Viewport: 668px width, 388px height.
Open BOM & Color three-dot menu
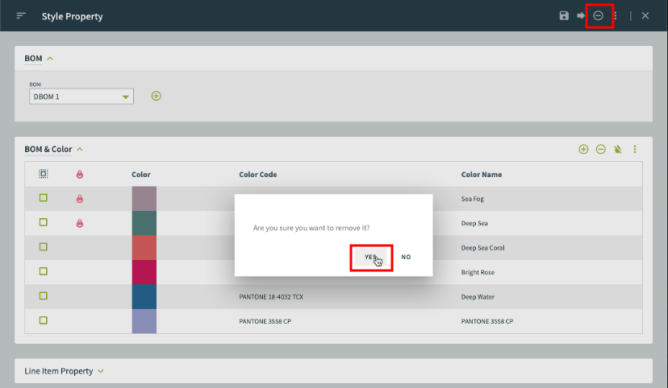(635, 149)
